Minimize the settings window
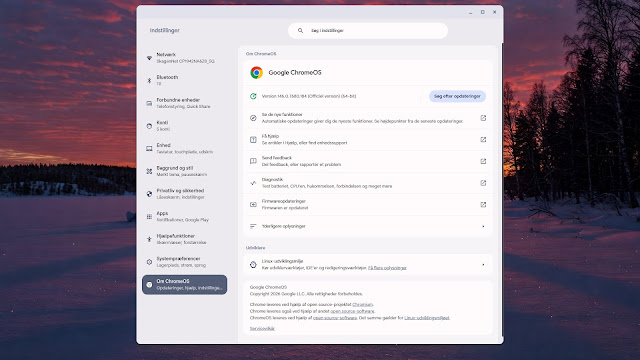 click(470, 12)
